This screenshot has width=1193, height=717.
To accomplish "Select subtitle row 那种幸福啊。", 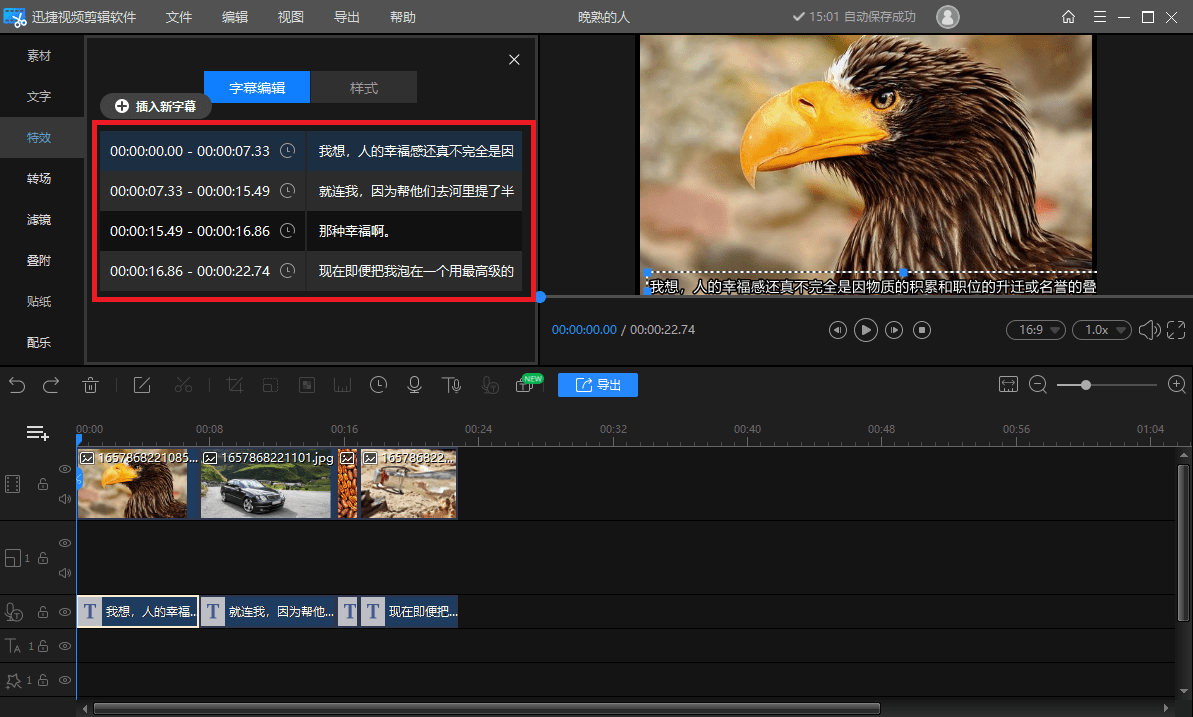I will point(311,231).
